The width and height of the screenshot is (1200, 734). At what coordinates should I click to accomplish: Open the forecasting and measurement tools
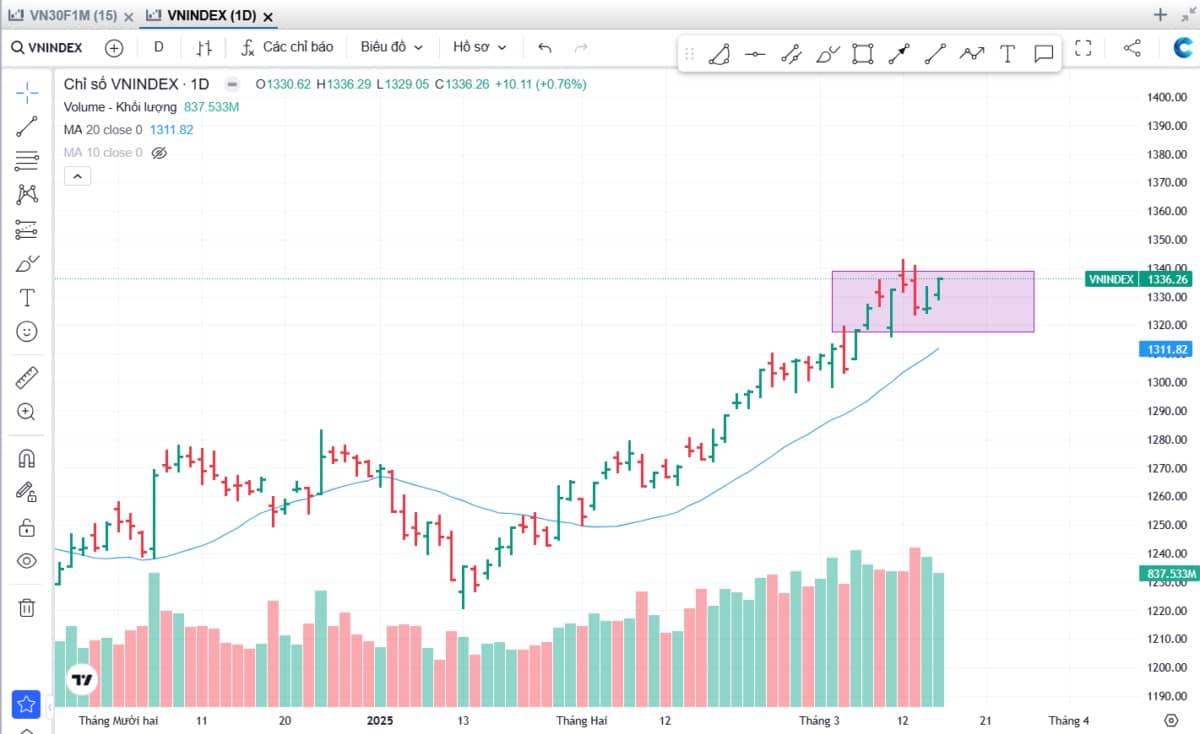27,229
